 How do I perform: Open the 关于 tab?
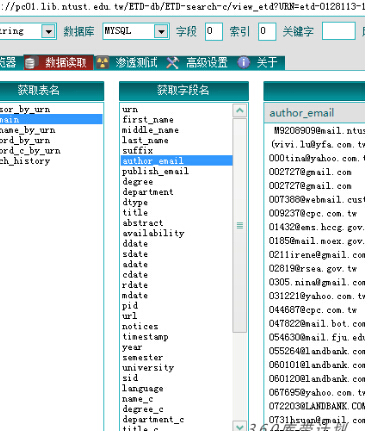click(267, 62)
